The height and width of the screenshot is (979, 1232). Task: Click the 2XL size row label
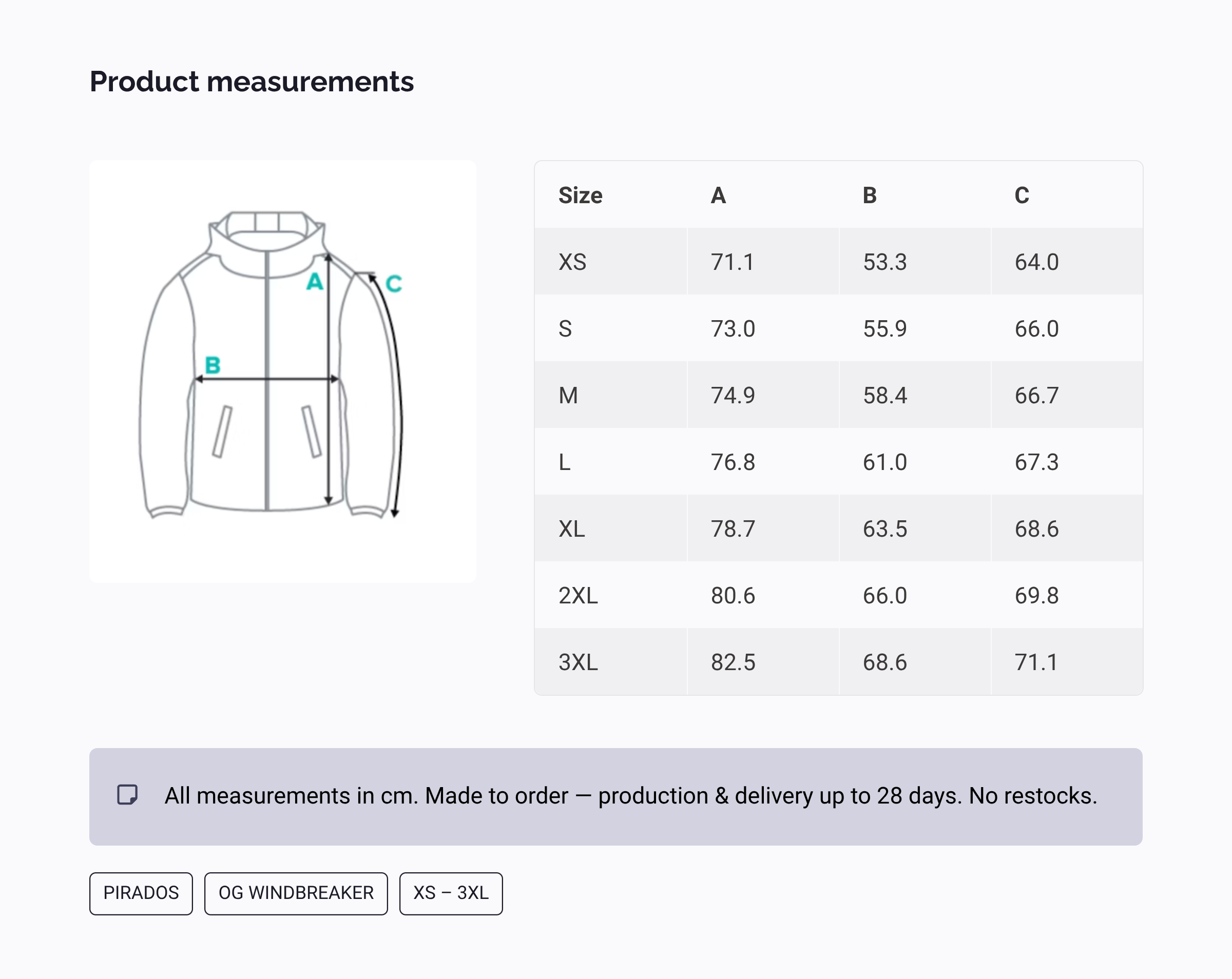[577, 596]
